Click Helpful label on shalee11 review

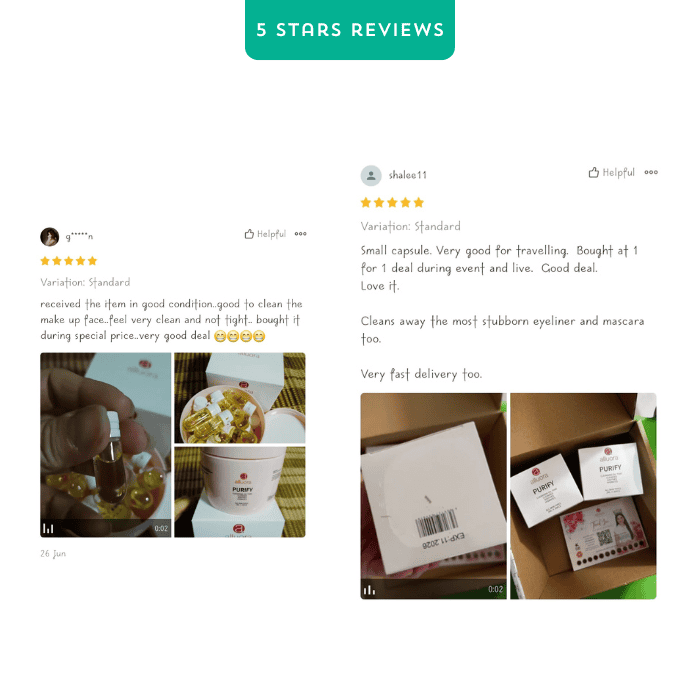pyautogui.click(x=618, y=172)
